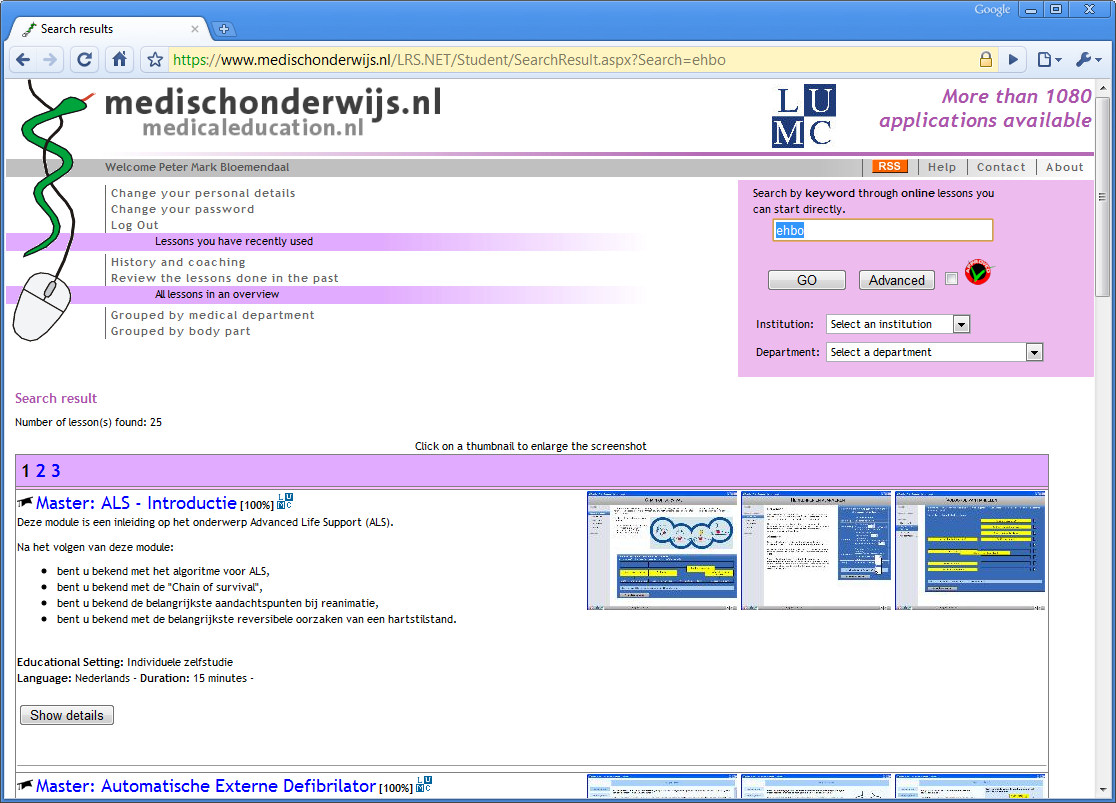Screen dimensions: 1116x803
Task: Open the Select a department dropdown
Action: tap(934, 352)
